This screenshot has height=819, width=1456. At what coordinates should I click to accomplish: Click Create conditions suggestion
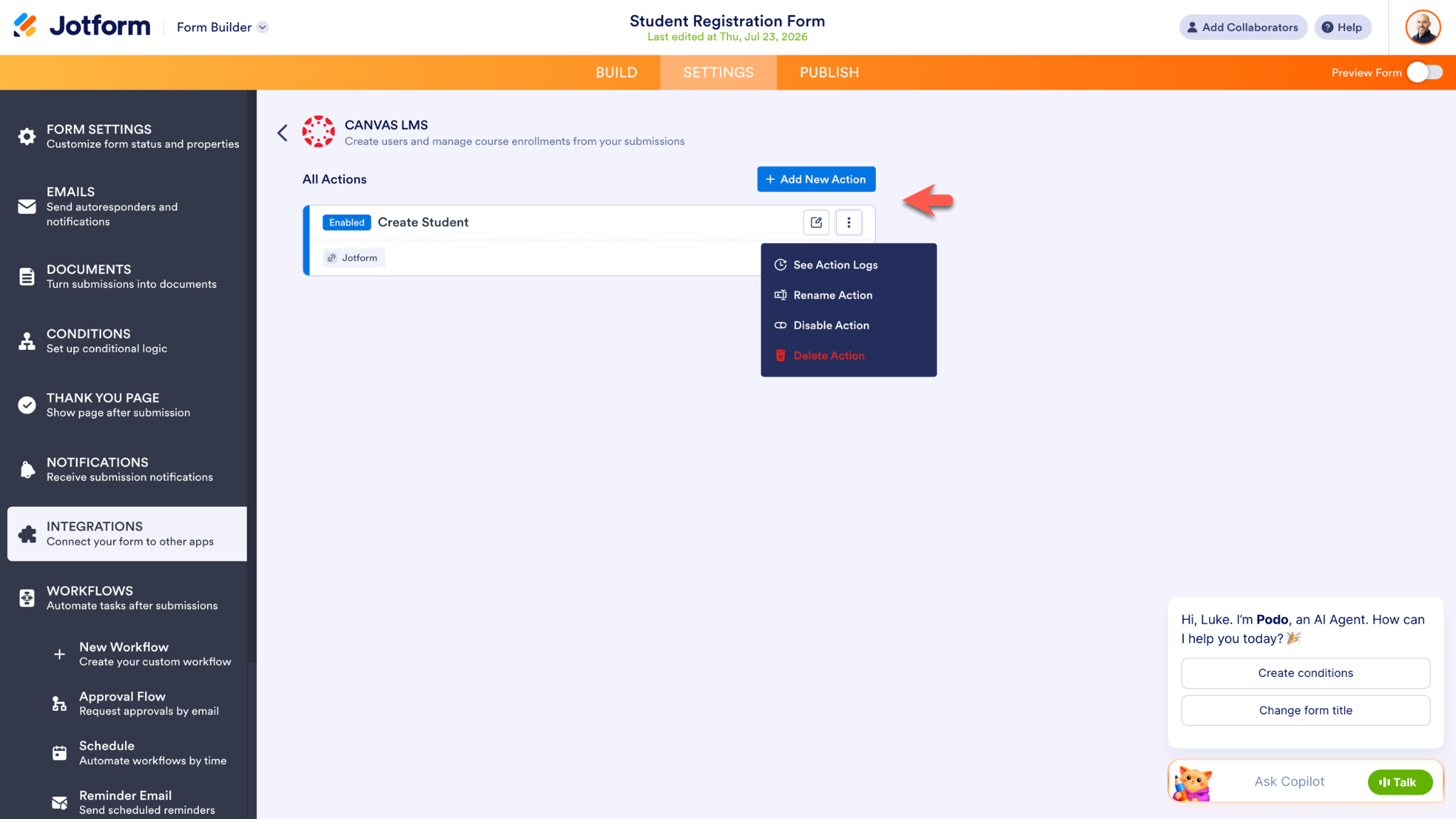1305,673
